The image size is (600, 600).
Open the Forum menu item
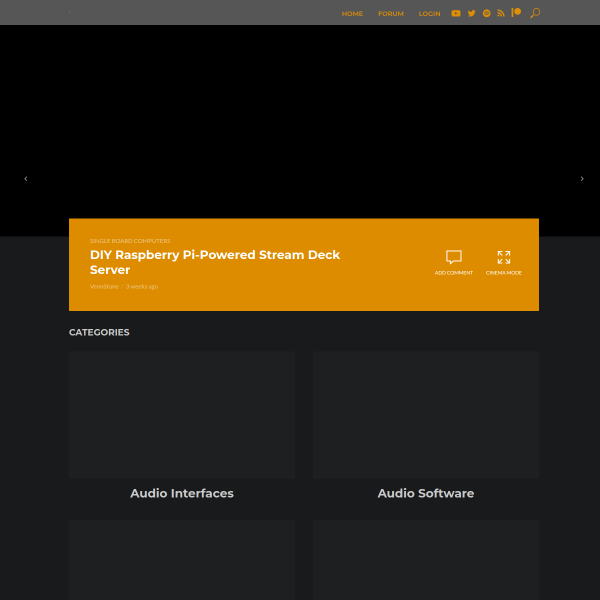[391, 14]
